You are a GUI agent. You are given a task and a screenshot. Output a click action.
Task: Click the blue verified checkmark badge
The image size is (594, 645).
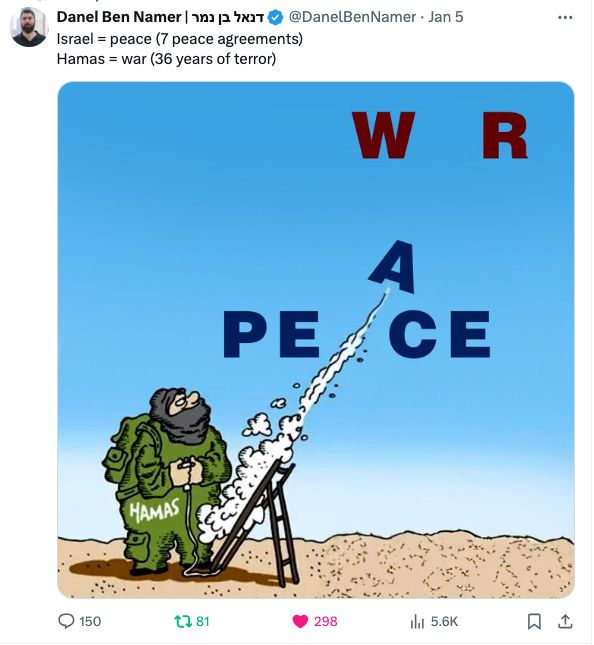pos(275,17)
